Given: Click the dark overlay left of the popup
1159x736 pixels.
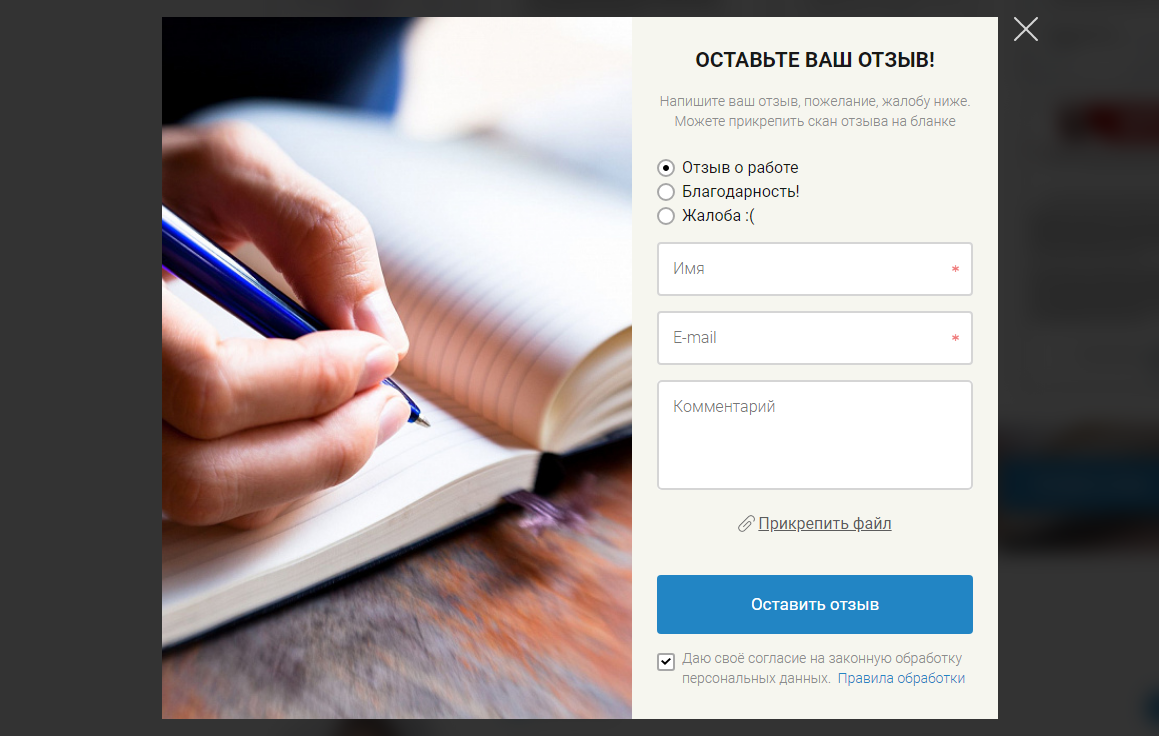Looking at the screenshot, I should tap(81, 368).
